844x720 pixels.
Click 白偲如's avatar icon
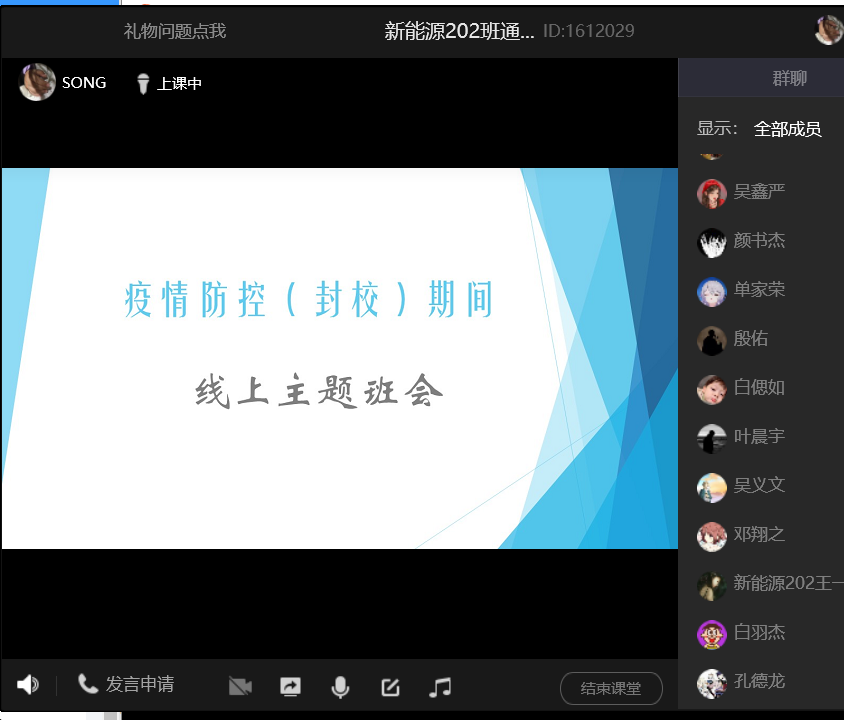[711, 389]
